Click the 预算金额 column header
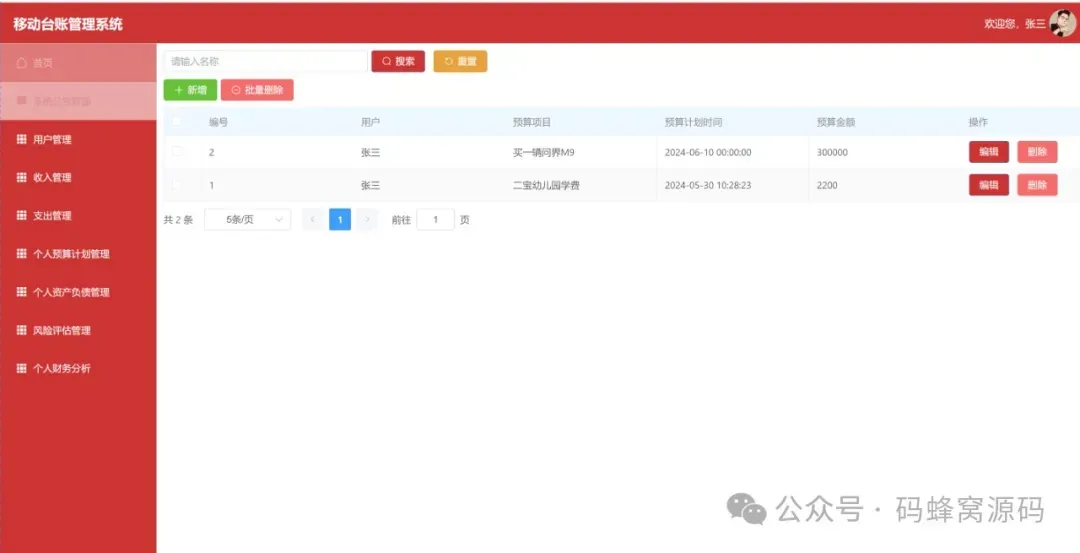This screenshot has height=553, width=1080. 835,123
